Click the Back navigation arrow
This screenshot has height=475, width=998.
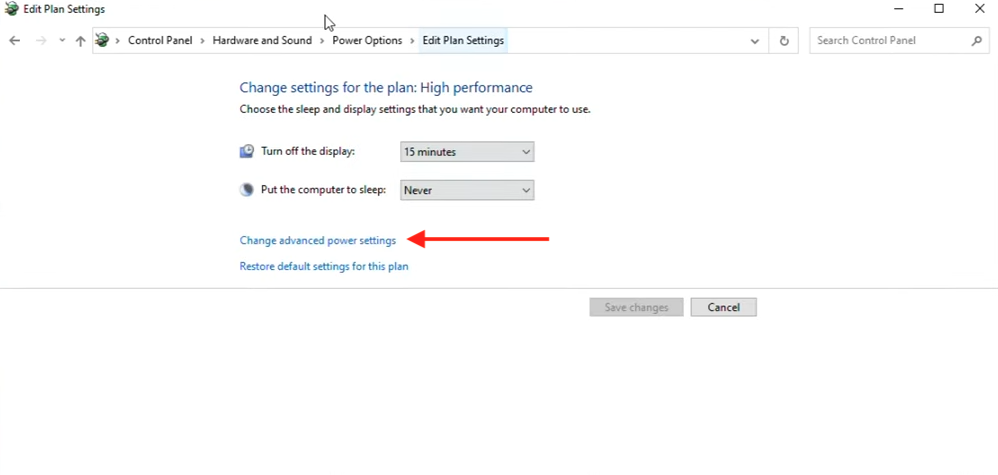click(x=14, y=41)
